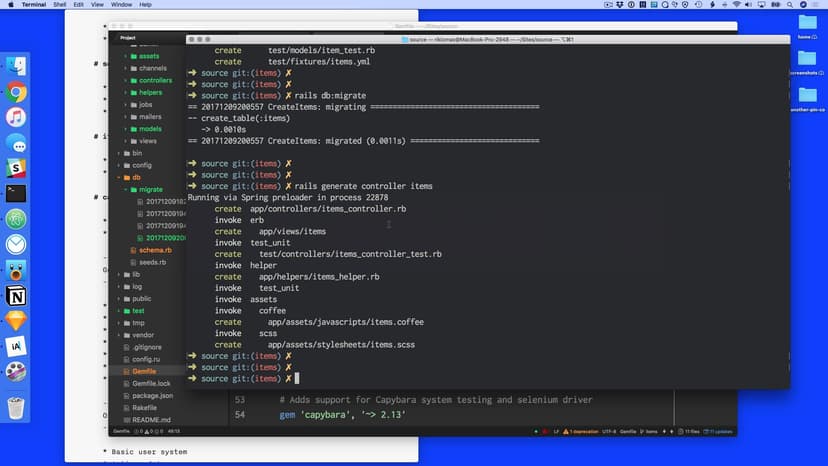Open the Trash in the dock
Image resolution: width=828 pixels, height=466 pixels.
[16, 407]
